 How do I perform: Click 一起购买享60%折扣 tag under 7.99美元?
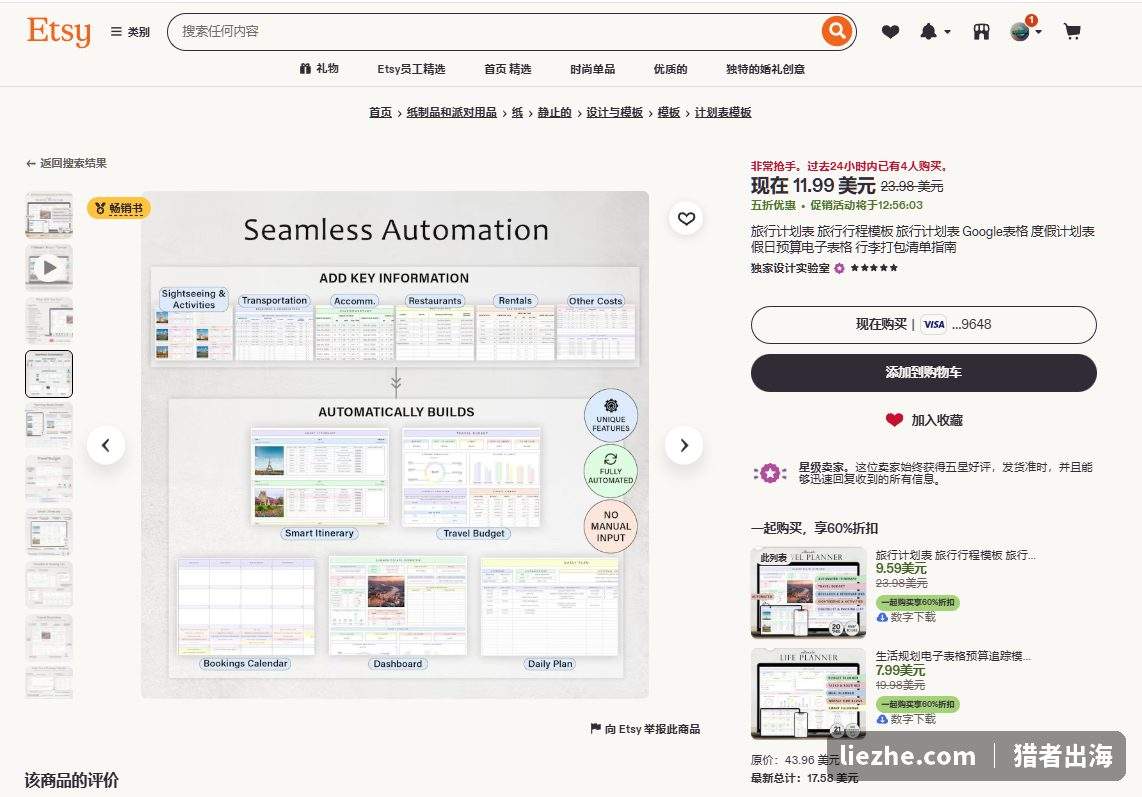coord(917,704)
